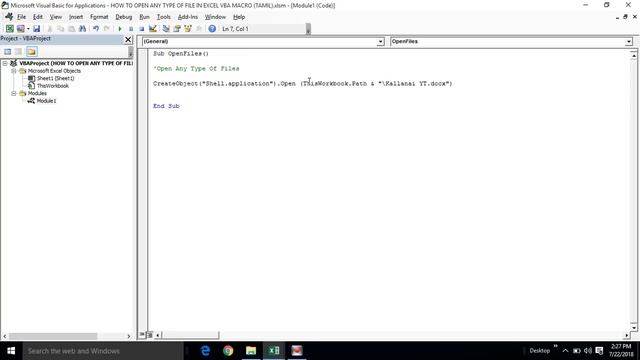
Task: Open the File menu
Action: tap(21, 17)
